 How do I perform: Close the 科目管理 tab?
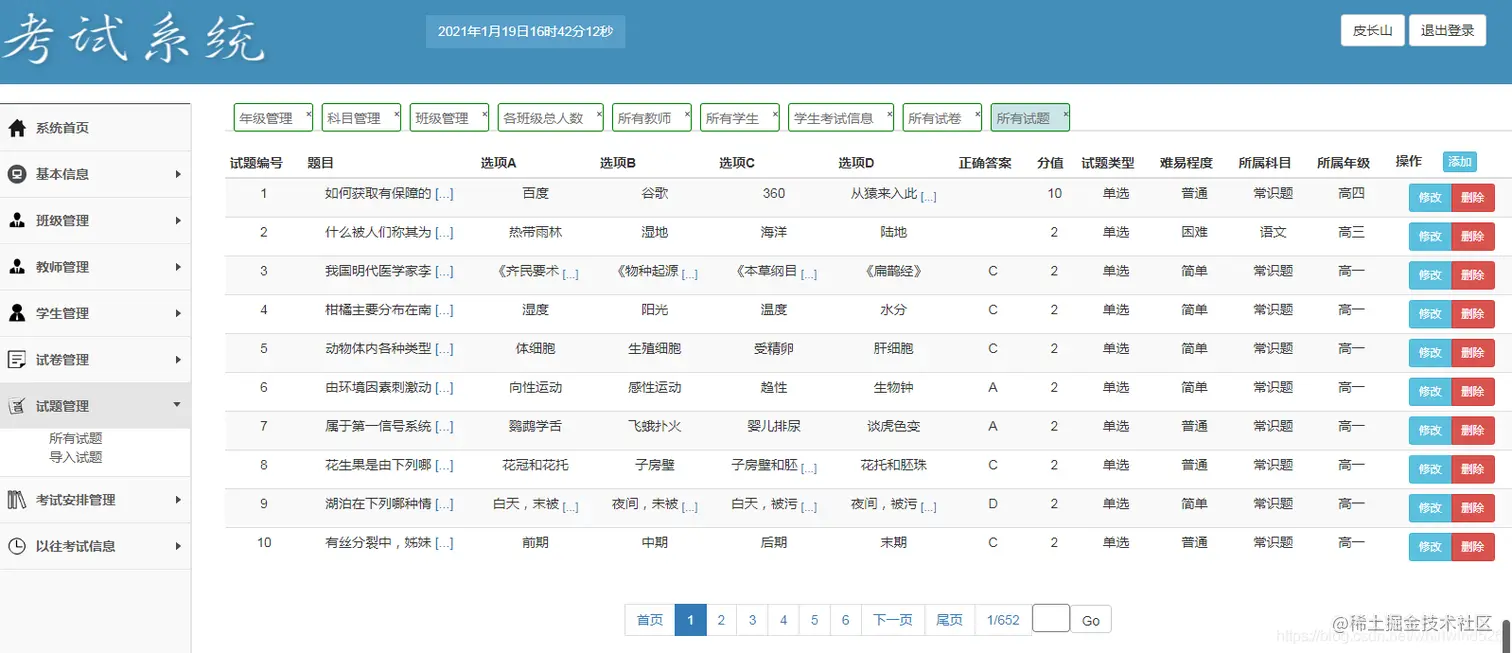[397, 113]
